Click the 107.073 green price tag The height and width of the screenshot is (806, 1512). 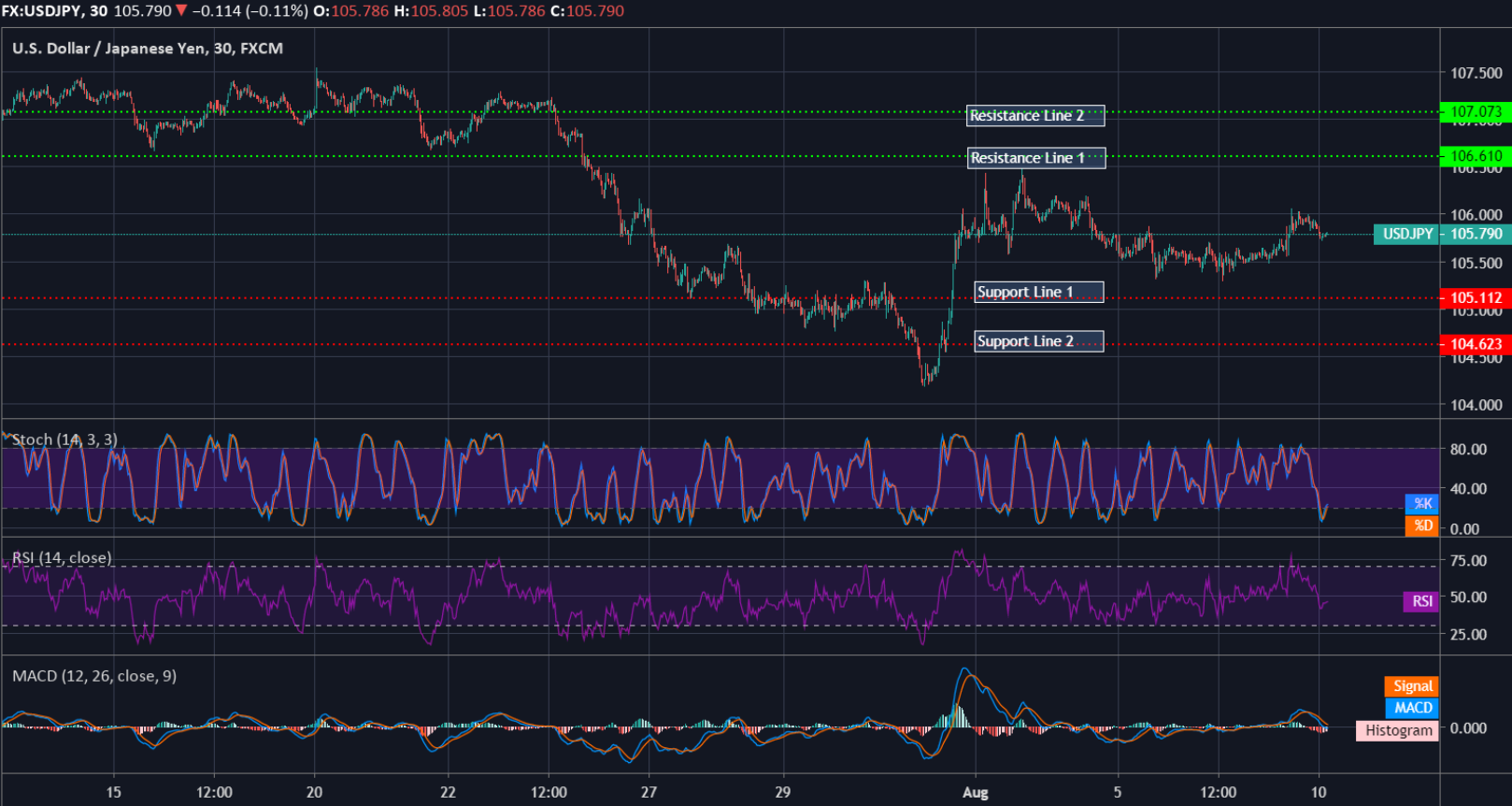point(1476,112)
